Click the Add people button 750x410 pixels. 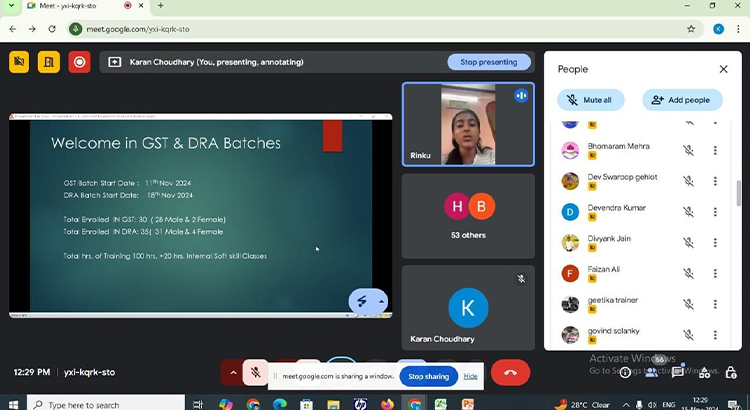pos(681,100)
